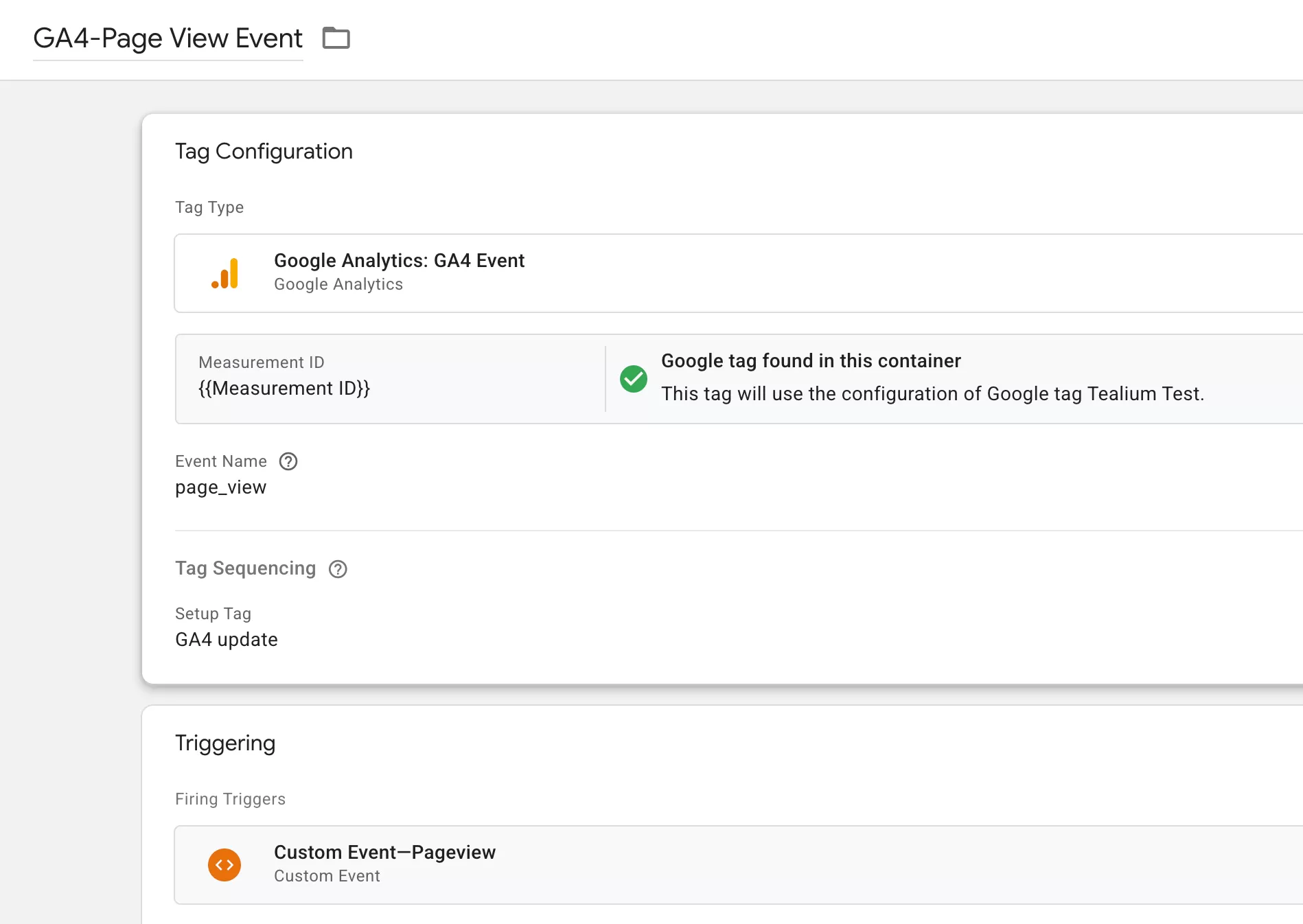
Task: Click the Measurement ID label
Action: point(261,362)
